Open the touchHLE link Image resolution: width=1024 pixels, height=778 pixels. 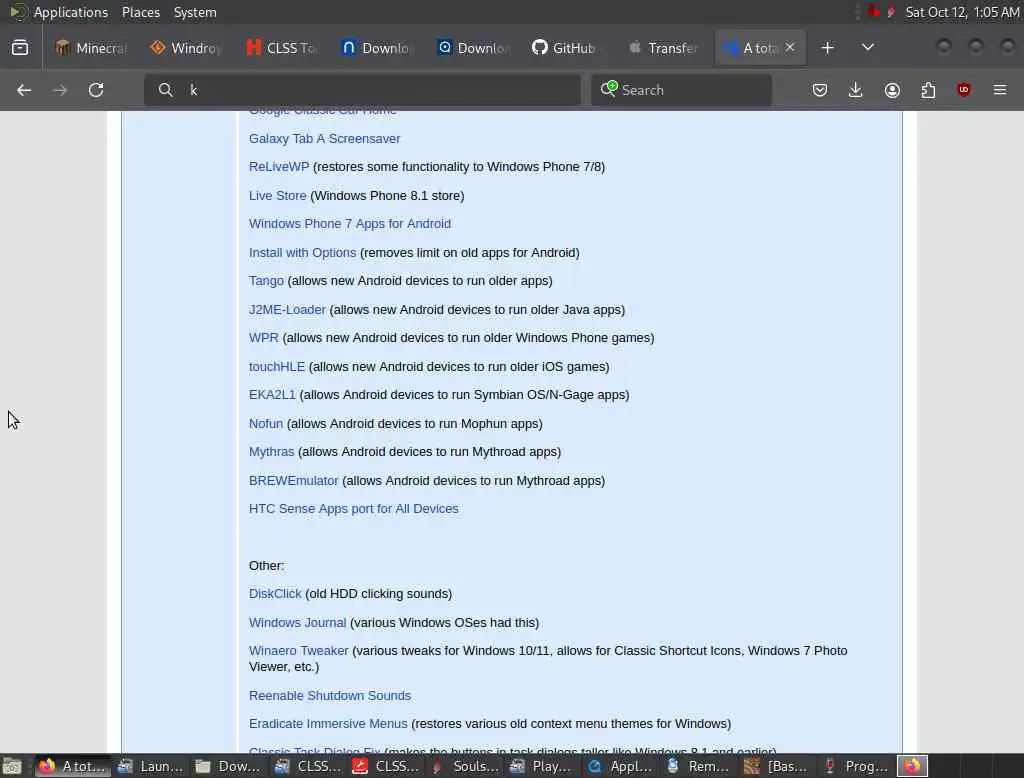tap(277, 366)
